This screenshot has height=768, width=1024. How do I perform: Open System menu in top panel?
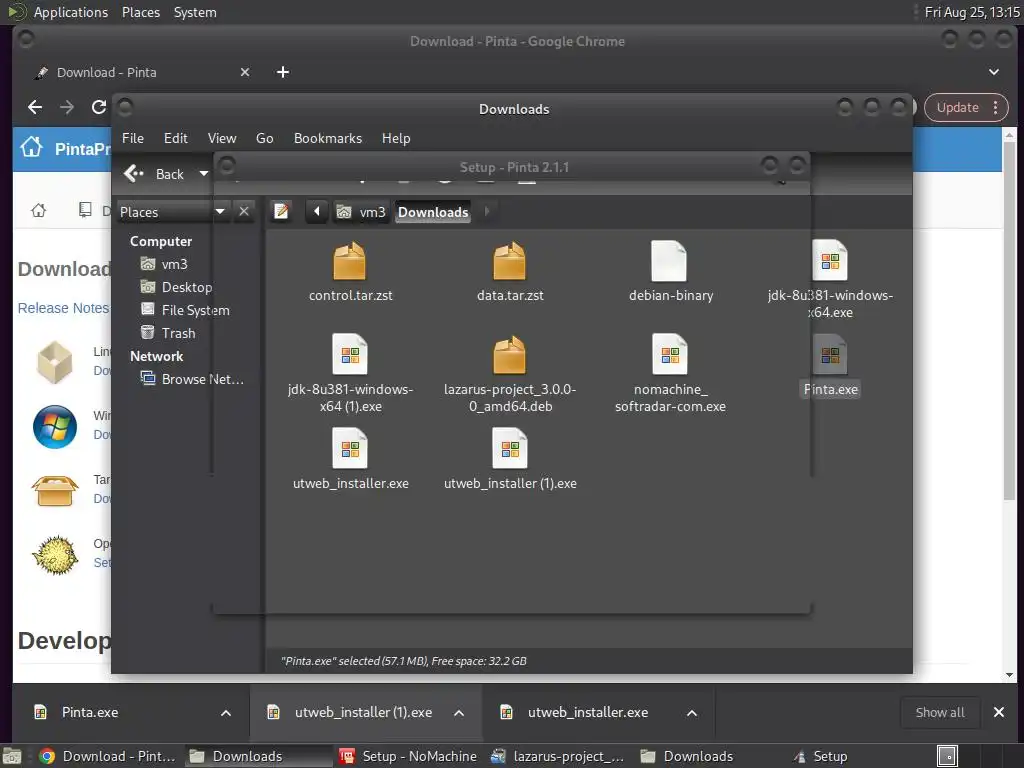click(x=195, y=12)
